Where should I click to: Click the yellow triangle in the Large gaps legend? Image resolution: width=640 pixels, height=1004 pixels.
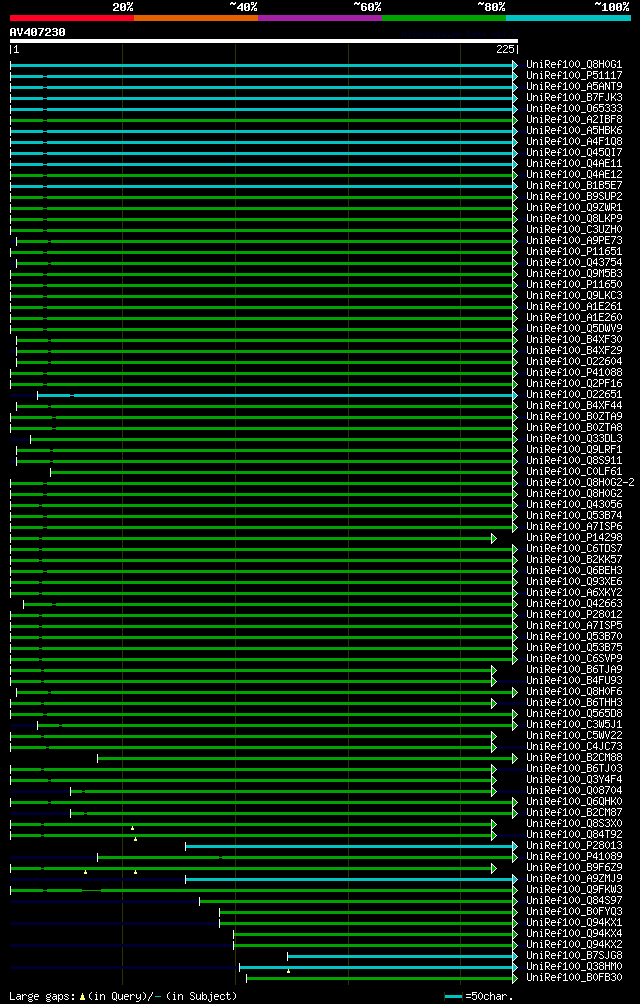point(83,996)
